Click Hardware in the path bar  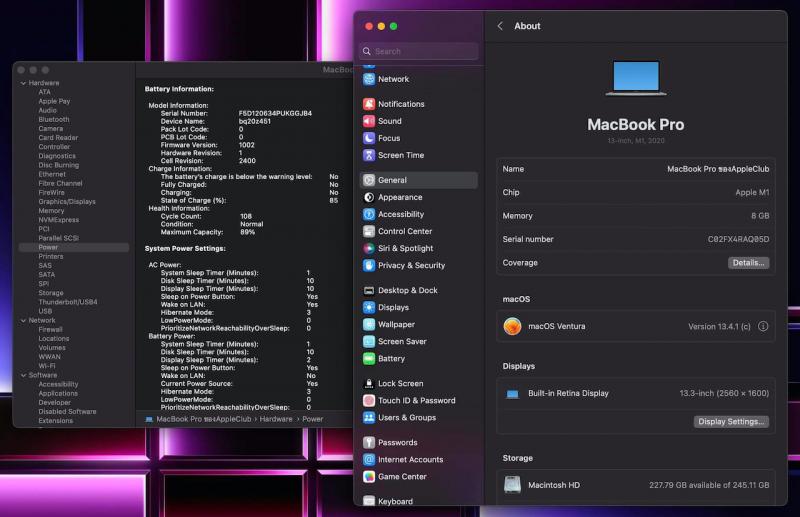pyautogui.click(x=276, y=419)
